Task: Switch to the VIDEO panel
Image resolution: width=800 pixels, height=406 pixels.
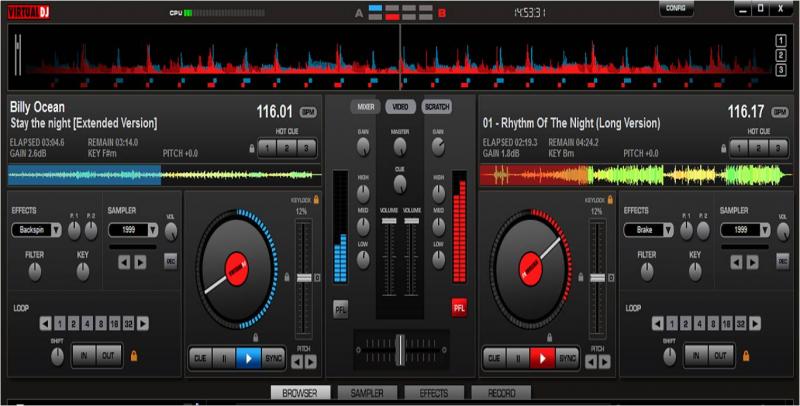Action: tap(400, 107)
